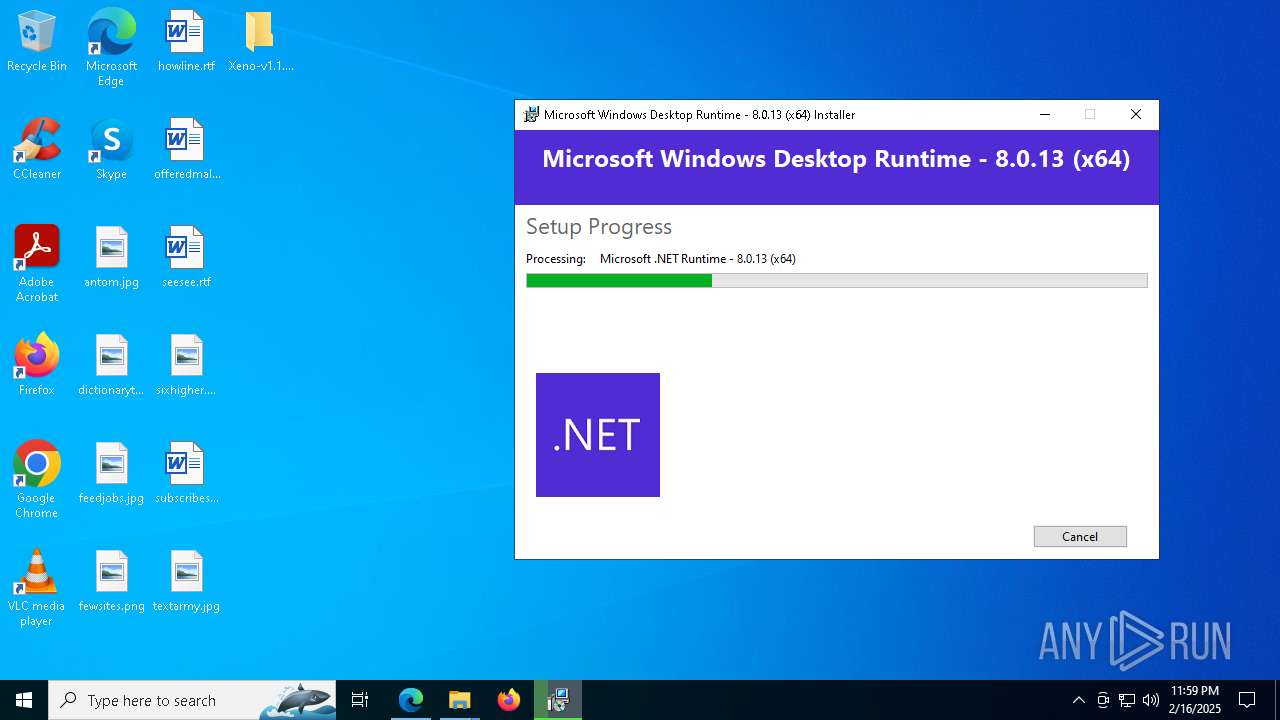
Task: Select the subscribes Word document icon
Action: point(186,473)
